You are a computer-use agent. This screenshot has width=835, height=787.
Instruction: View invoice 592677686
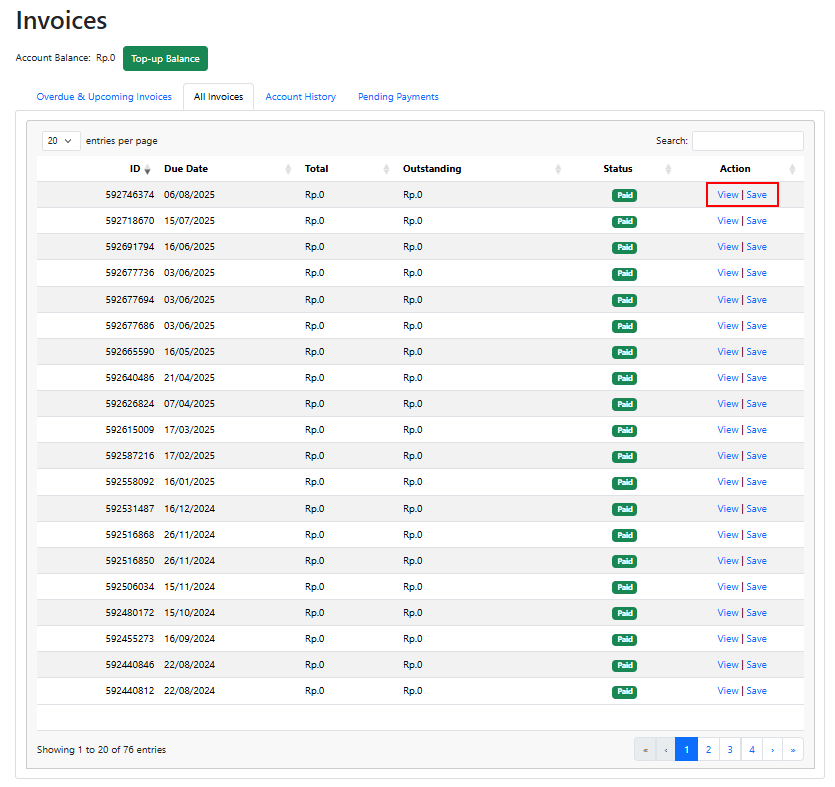727,326
